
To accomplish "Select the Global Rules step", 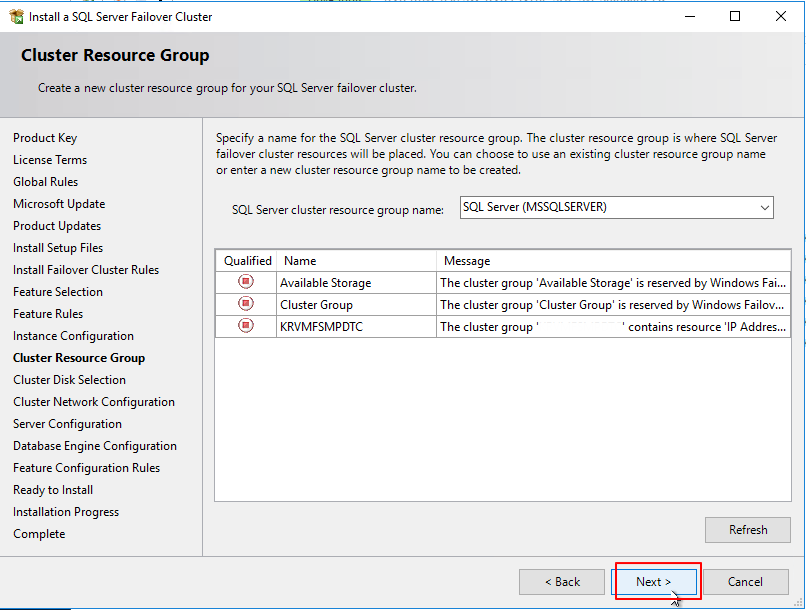I will pyautogui.click(x=46, y=182).
